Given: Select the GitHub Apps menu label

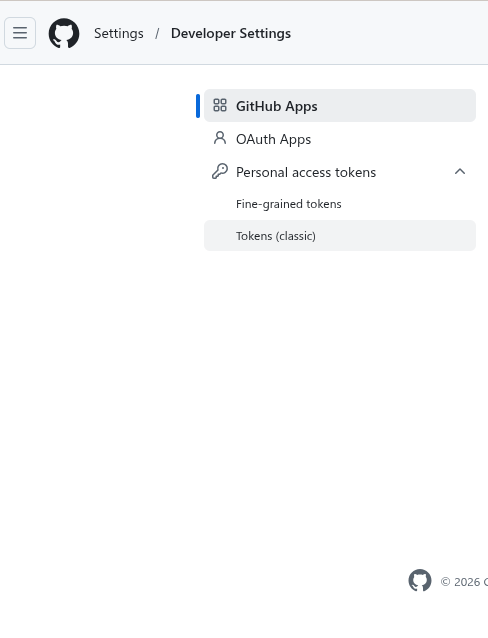Looking at the screenshot, I should point(276,106).
